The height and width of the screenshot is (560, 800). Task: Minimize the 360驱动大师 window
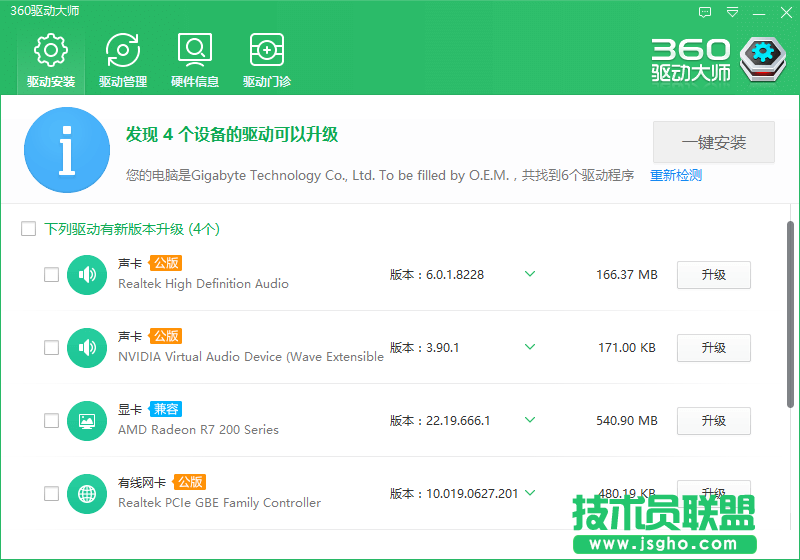(759, 13)
